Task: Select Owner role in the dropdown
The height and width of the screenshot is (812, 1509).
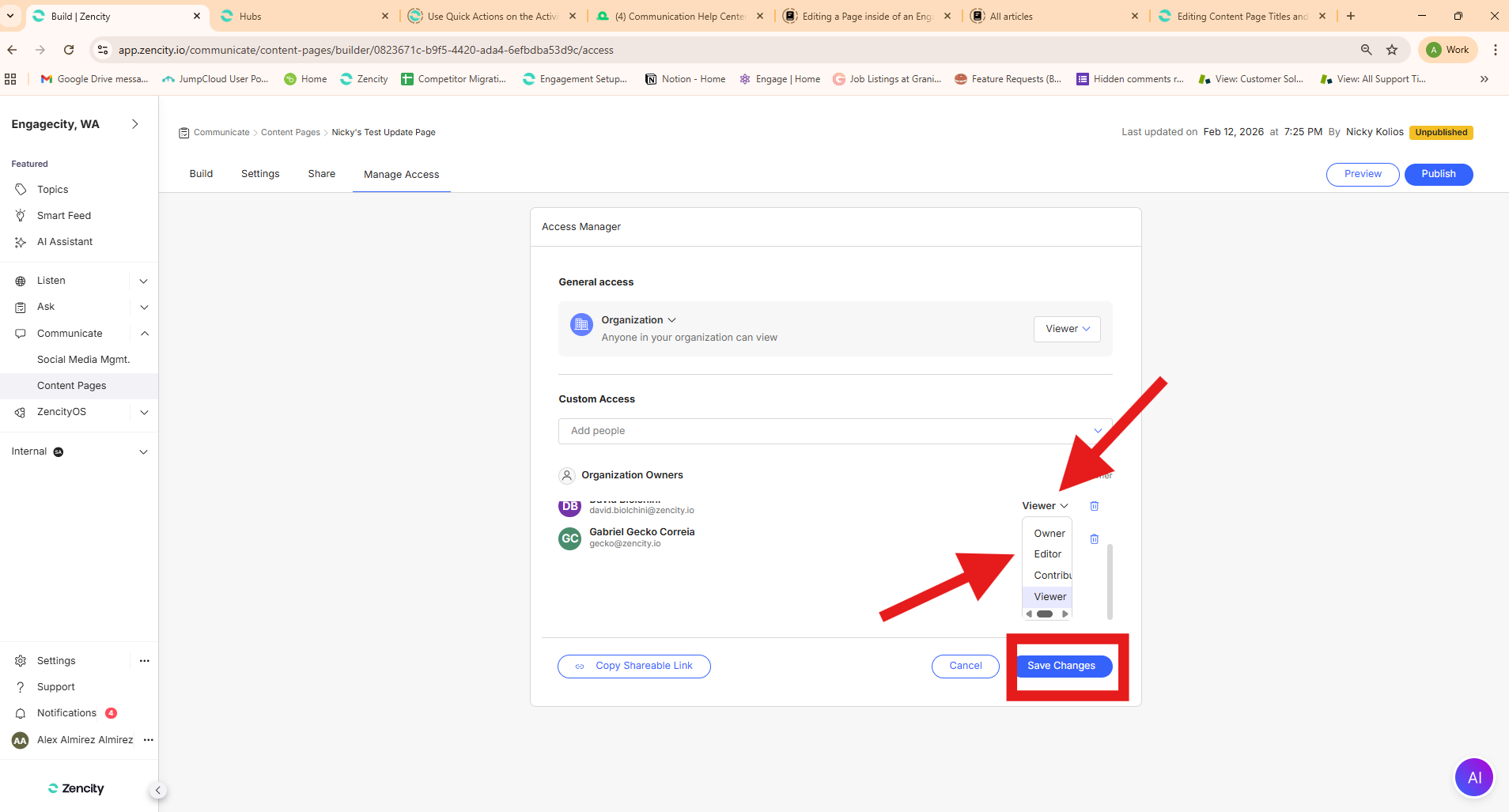Action: coord(1049,534)
